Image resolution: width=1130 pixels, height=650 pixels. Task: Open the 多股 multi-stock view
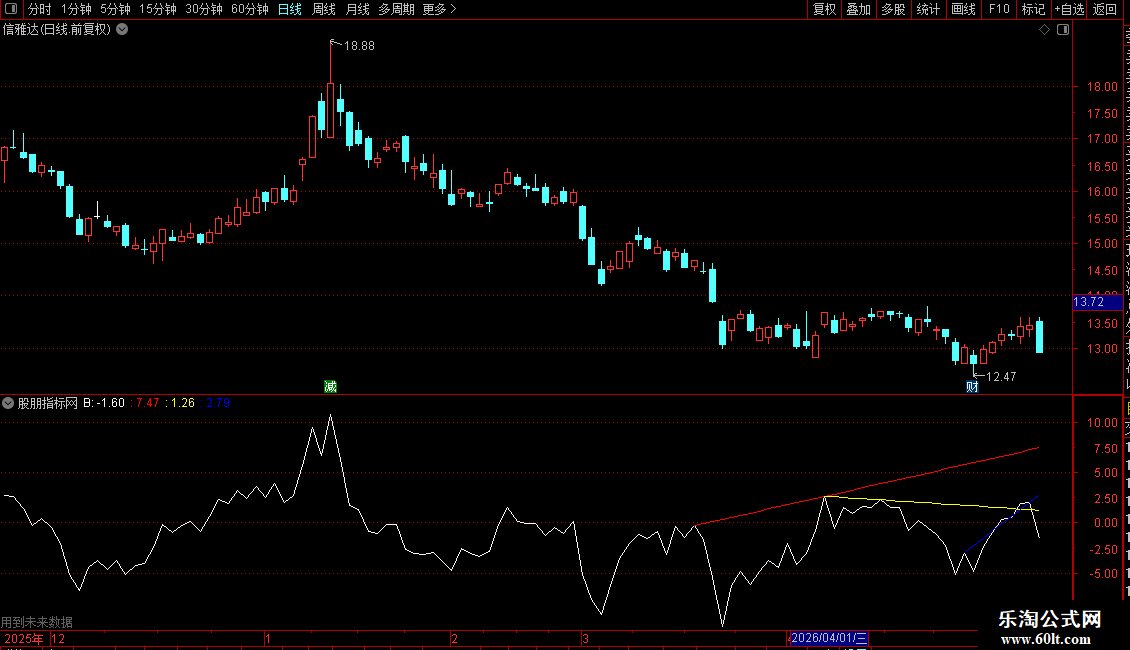[893, 9]
